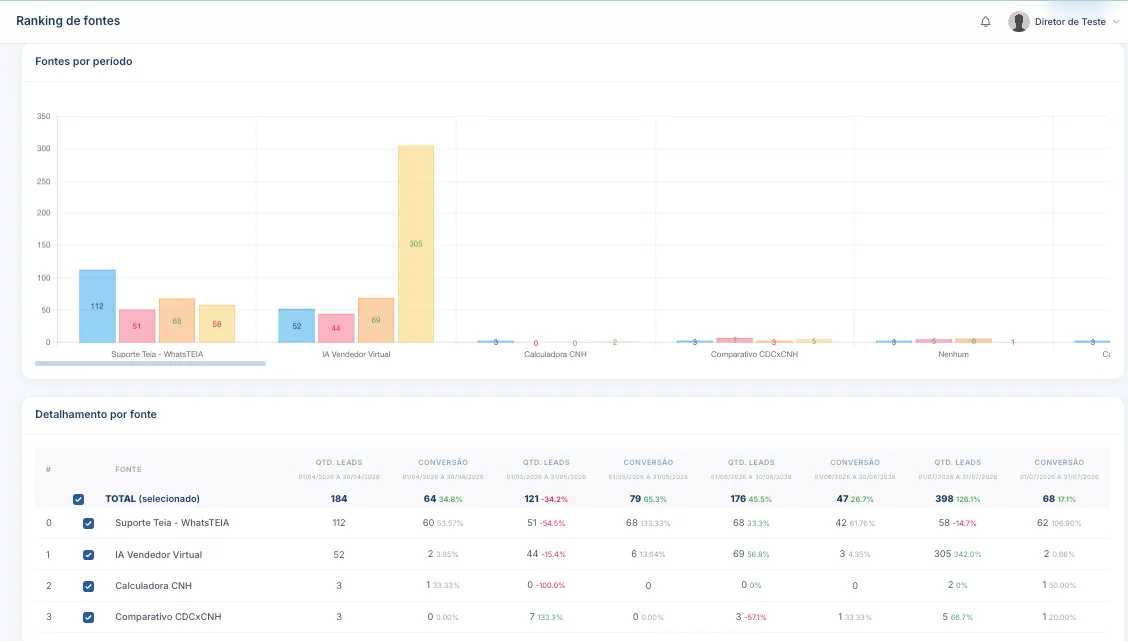The height and width of the screenshot is (641, 1128).
Task: Click the Detalhamento por fonte heading
Action: 96,414
